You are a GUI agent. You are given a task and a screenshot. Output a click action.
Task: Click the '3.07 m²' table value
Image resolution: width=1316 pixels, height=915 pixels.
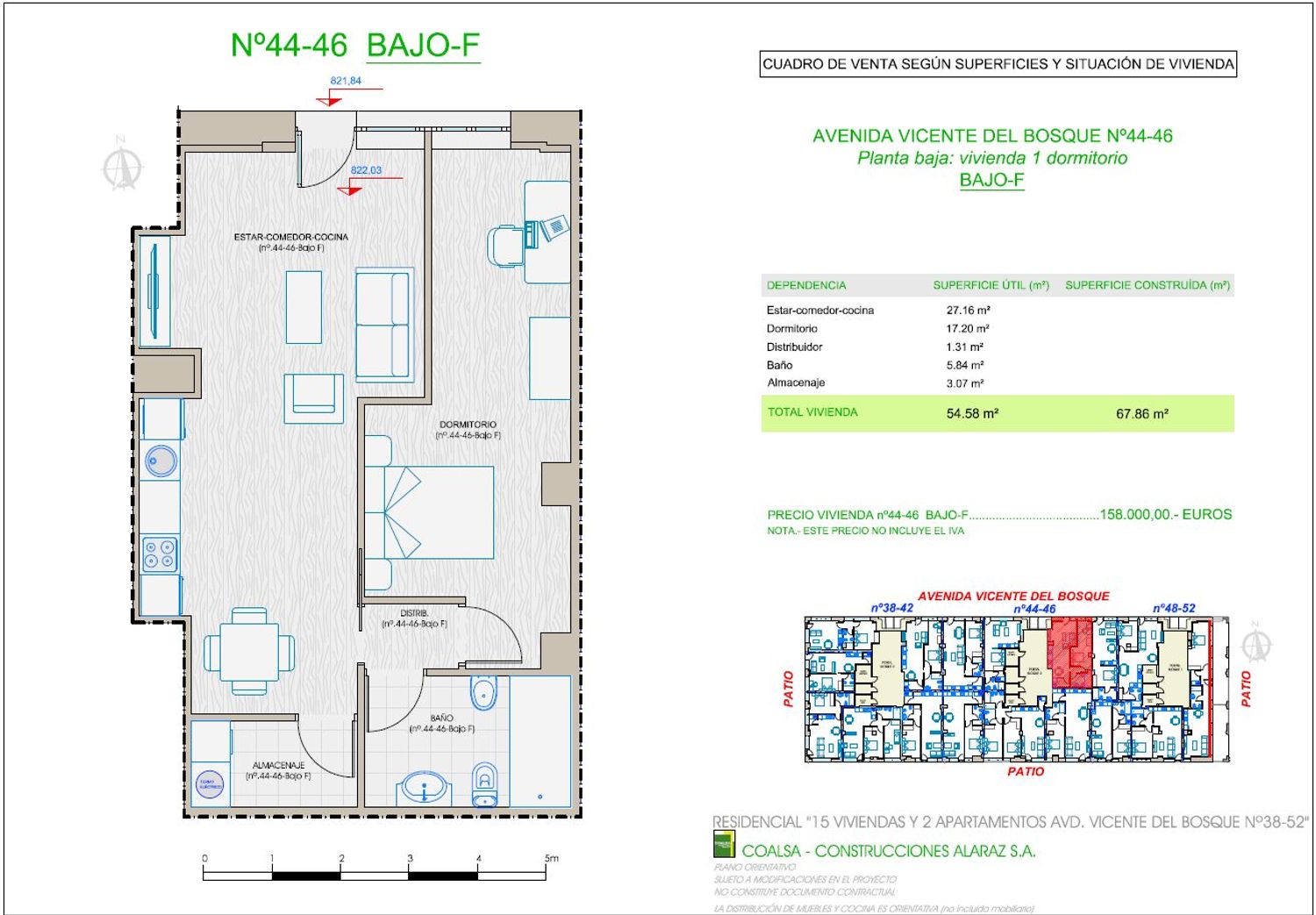coord(965,383)
